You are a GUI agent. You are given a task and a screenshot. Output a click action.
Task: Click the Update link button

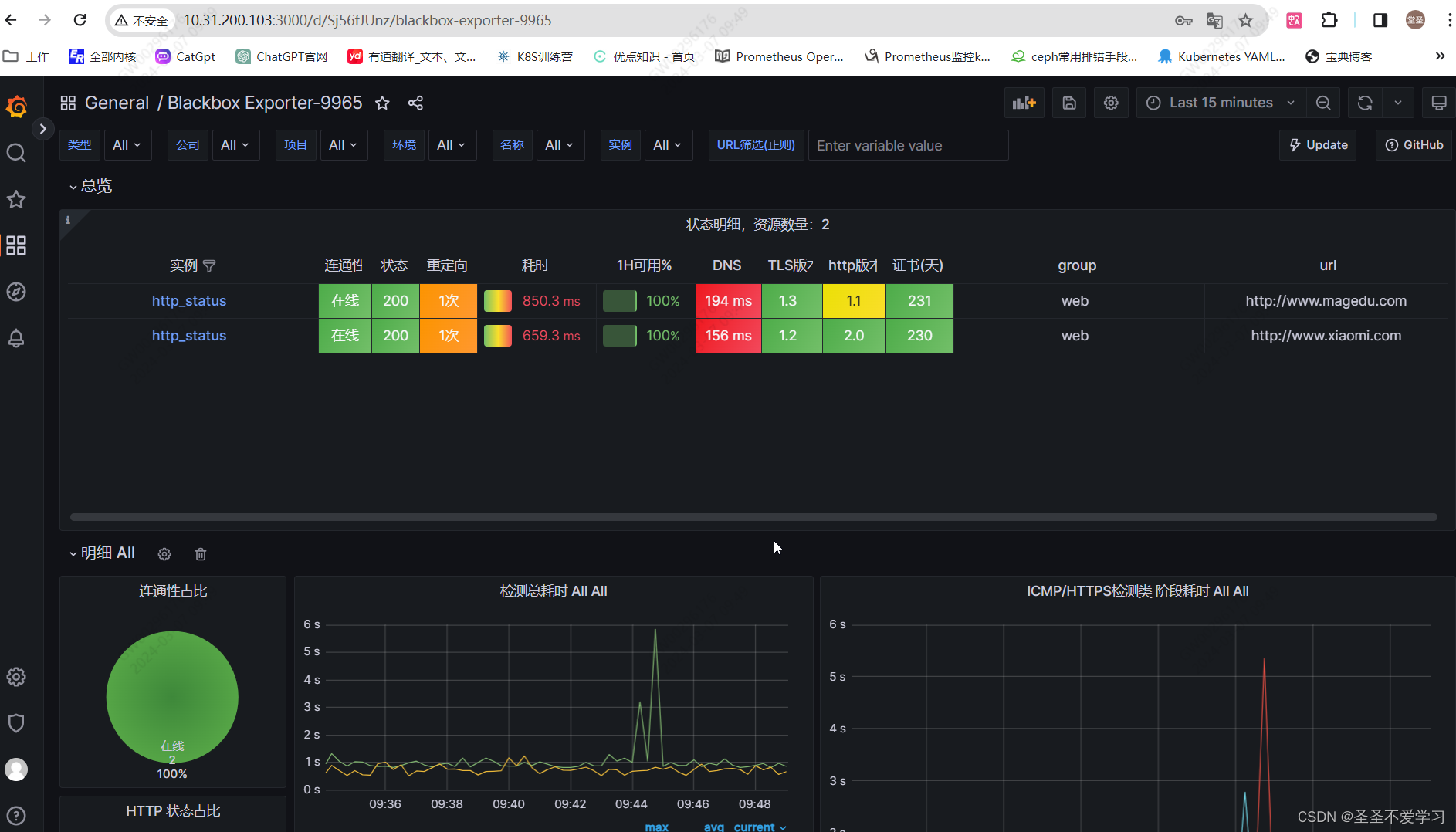coord(1318,145)
